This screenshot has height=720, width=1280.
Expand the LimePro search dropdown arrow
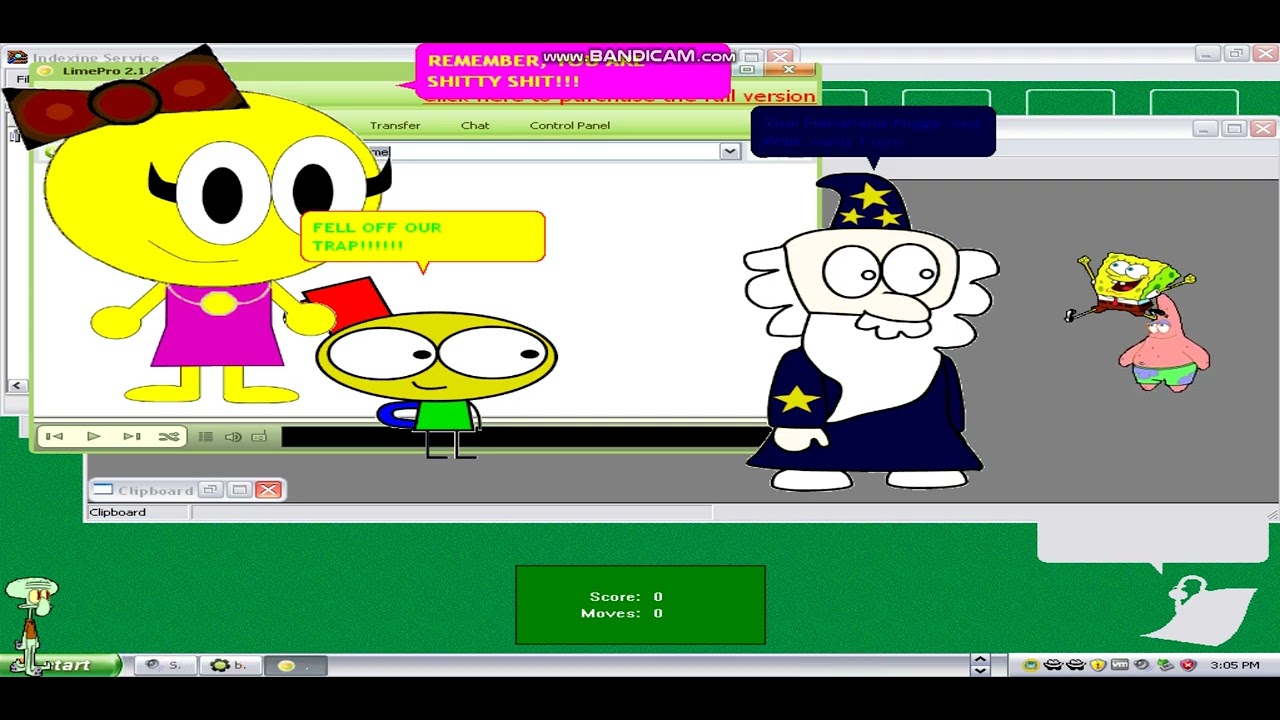point(729,151)
